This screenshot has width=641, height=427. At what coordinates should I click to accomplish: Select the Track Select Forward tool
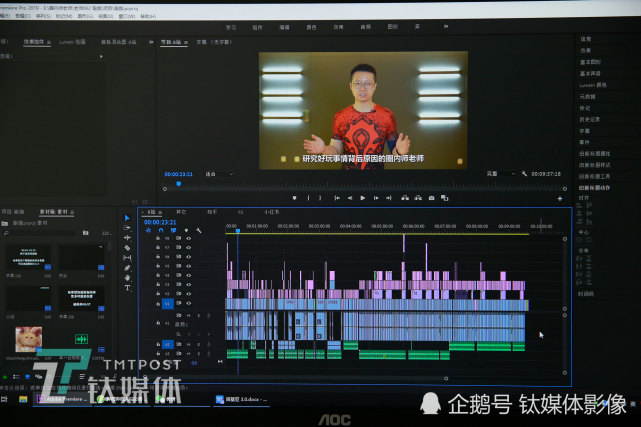(x=127, y=228)
